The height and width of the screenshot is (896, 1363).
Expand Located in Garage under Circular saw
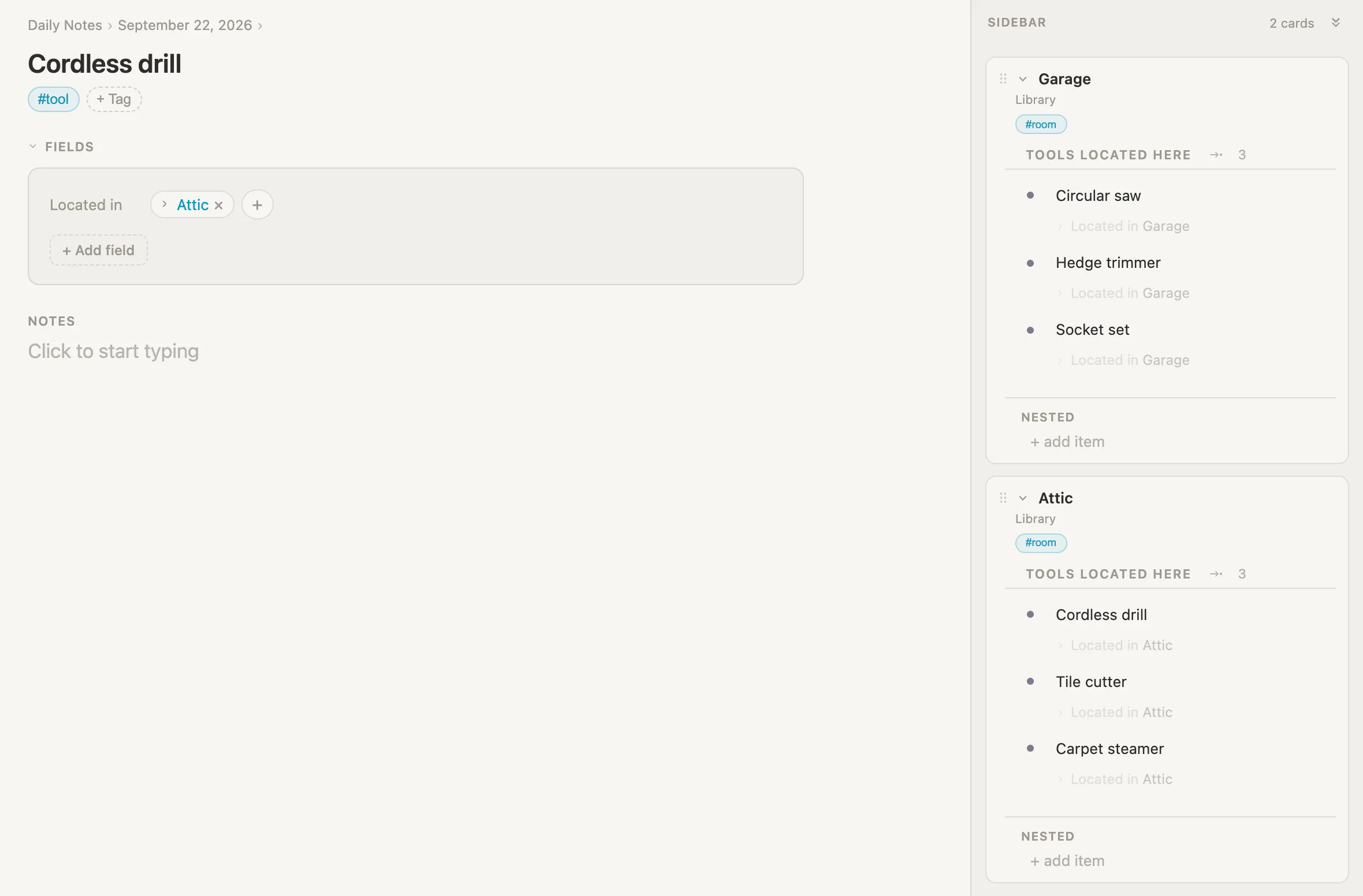[x=1060, y=226]
